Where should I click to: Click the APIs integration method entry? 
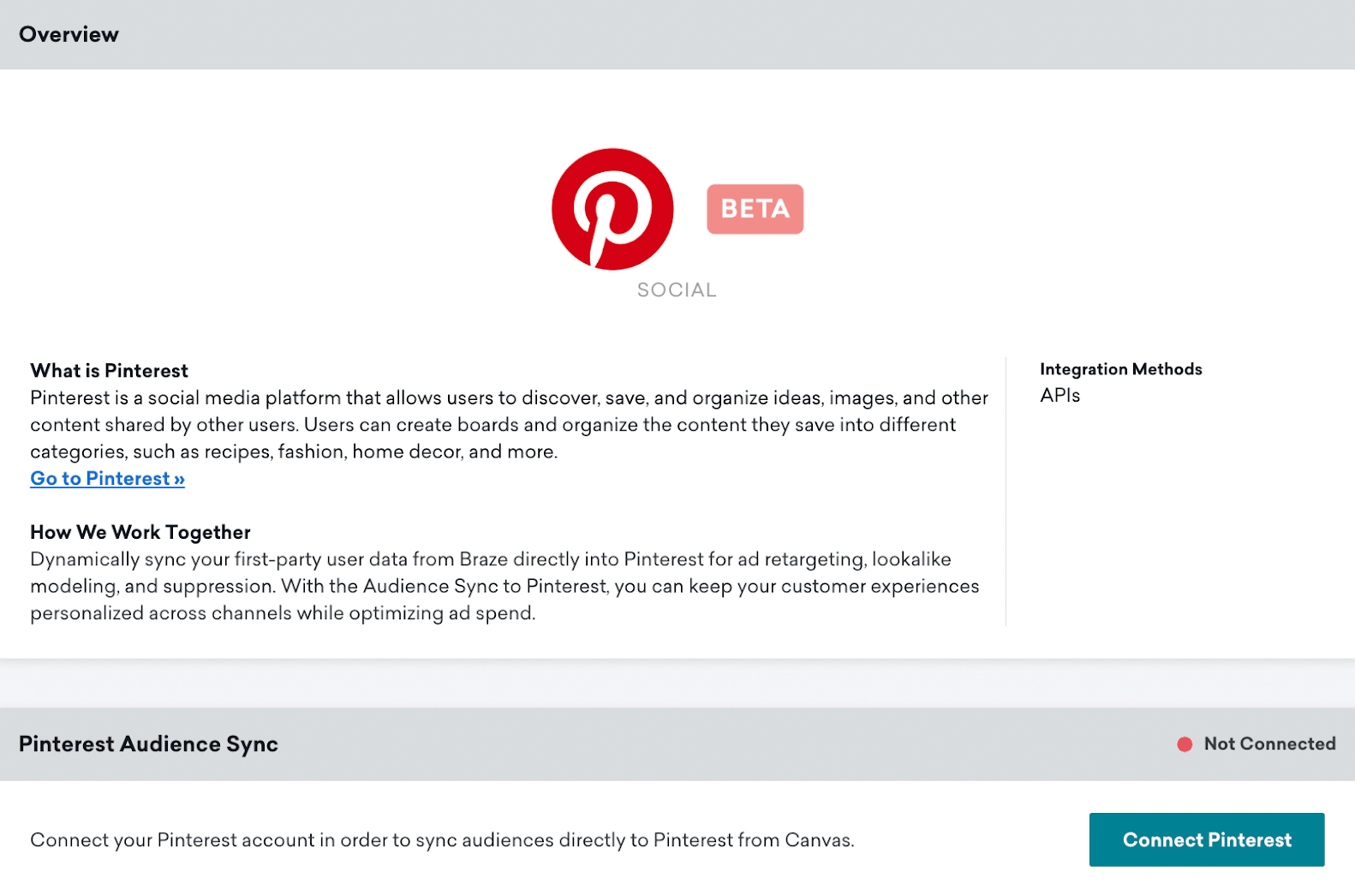click(x=1060, y=396)
